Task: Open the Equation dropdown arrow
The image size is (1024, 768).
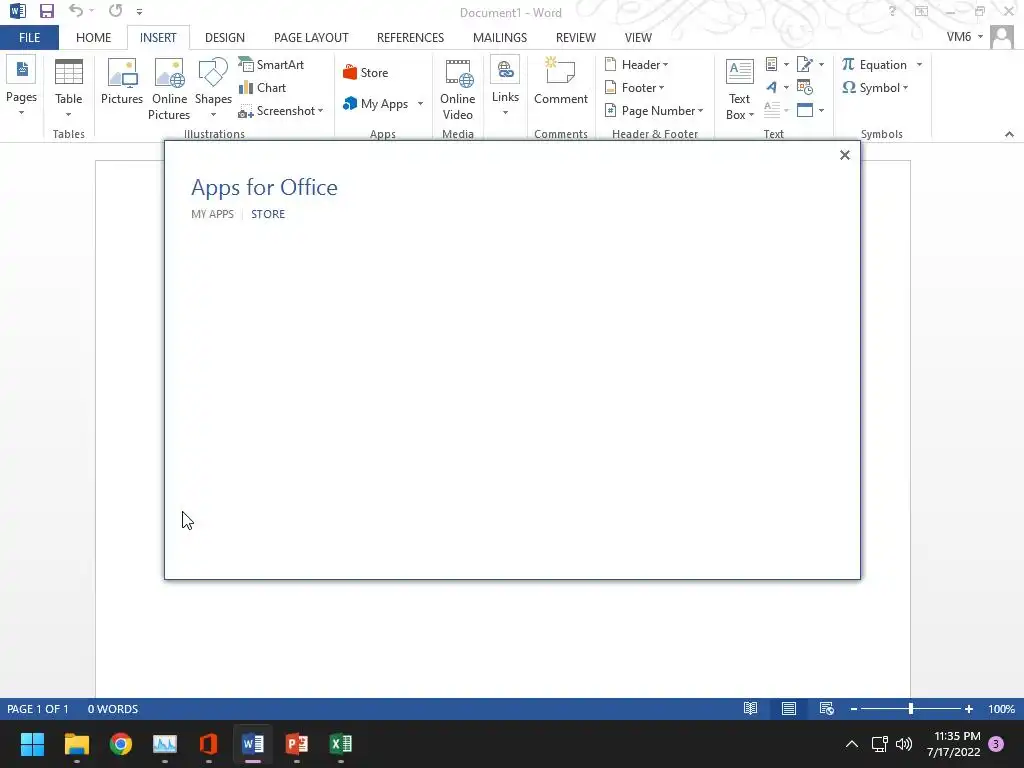Action: [x=919, y=65]
